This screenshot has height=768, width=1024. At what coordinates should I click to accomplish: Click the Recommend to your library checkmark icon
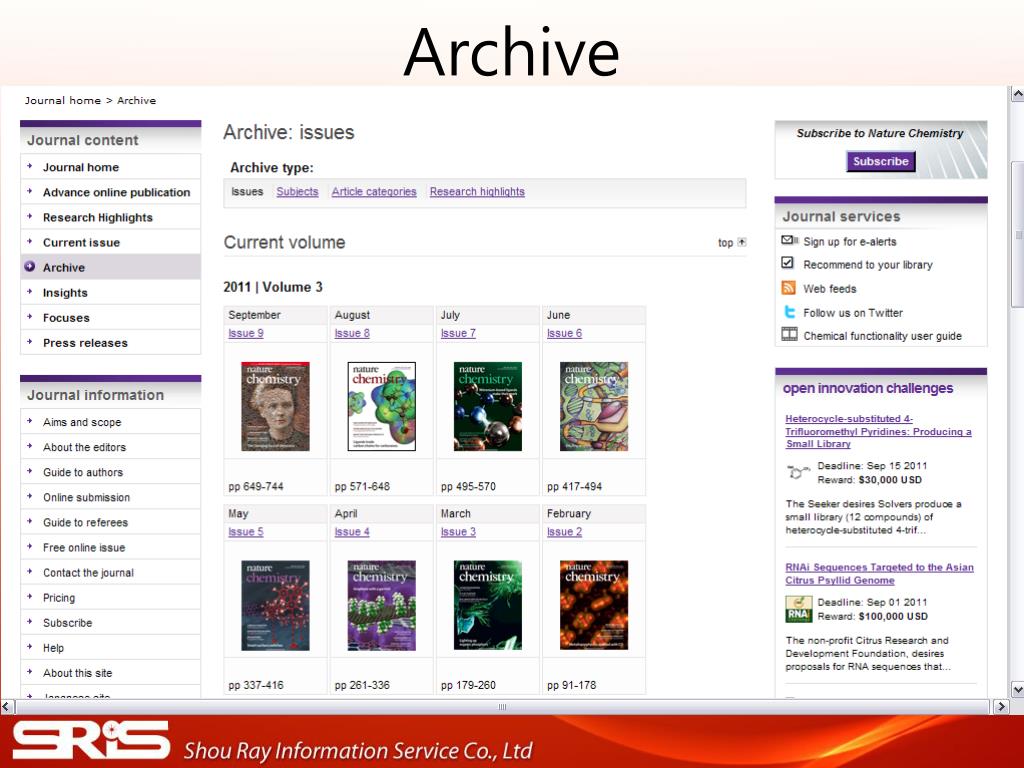pyautogui.click(x=788, y=263)
